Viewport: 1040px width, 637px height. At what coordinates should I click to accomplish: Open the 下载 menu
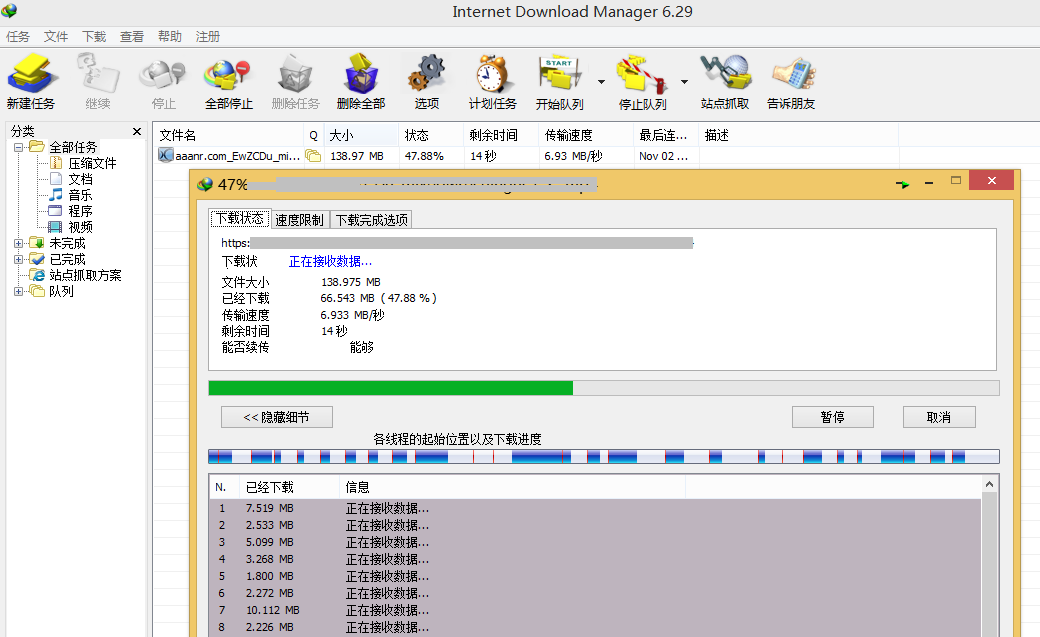coord(94,36)
